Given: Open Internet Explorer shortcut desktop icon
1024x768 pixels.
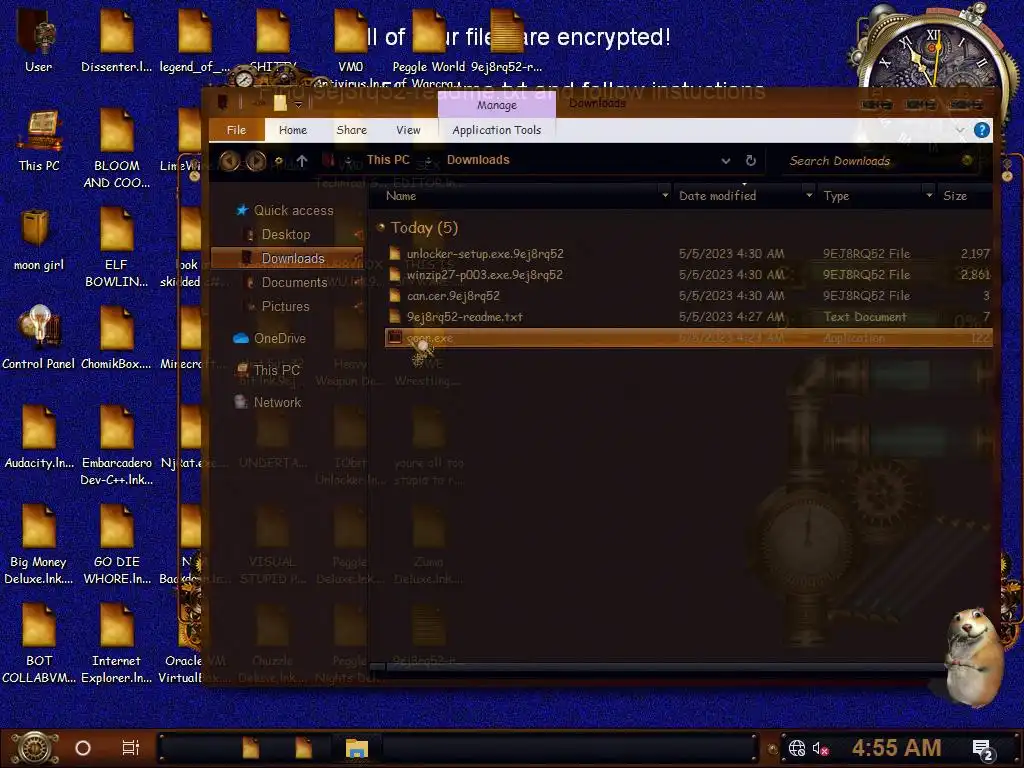Looking at the screenshot, I should [x=116, y=644].
